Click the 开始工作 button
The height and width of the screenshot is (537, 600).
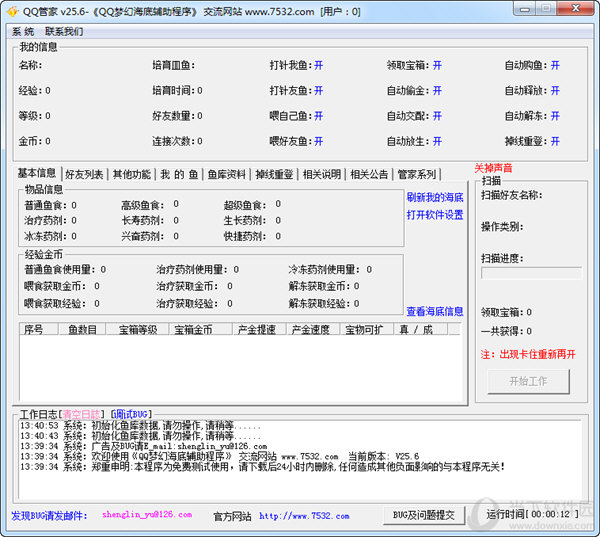528,381
